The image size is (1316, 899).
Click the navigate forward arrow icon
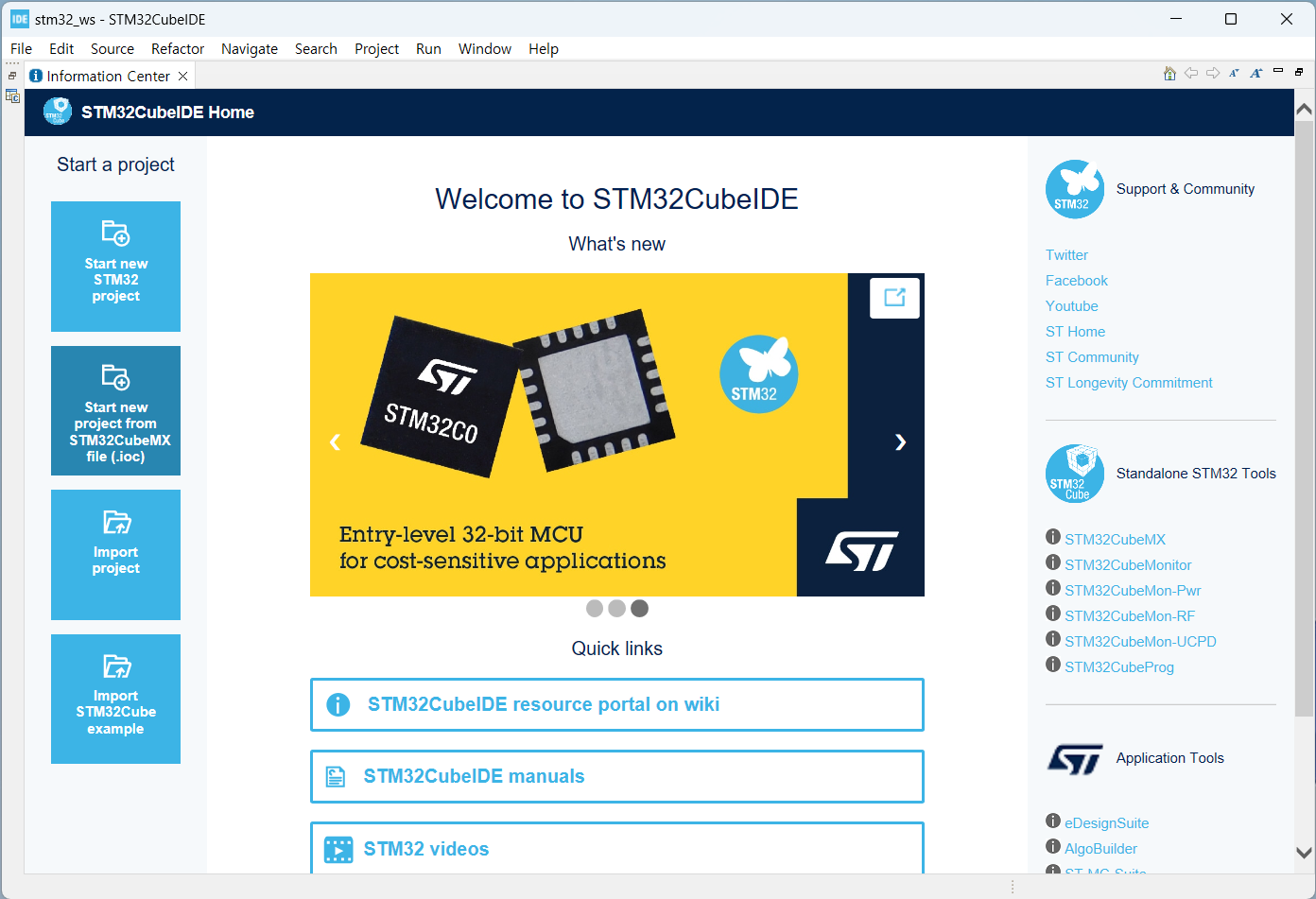(1213, 74)
